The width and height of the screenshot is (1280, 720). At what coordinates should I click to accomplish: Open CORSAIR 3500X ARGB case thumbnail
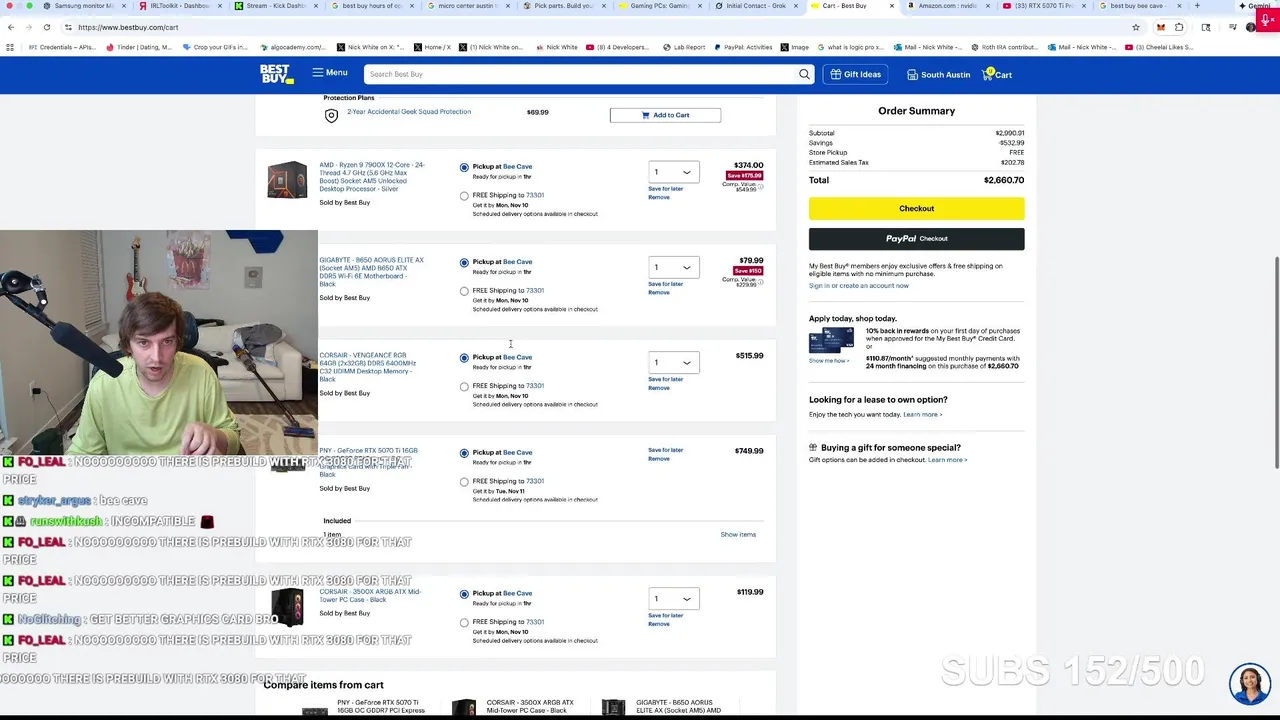[x=287, y=607]
